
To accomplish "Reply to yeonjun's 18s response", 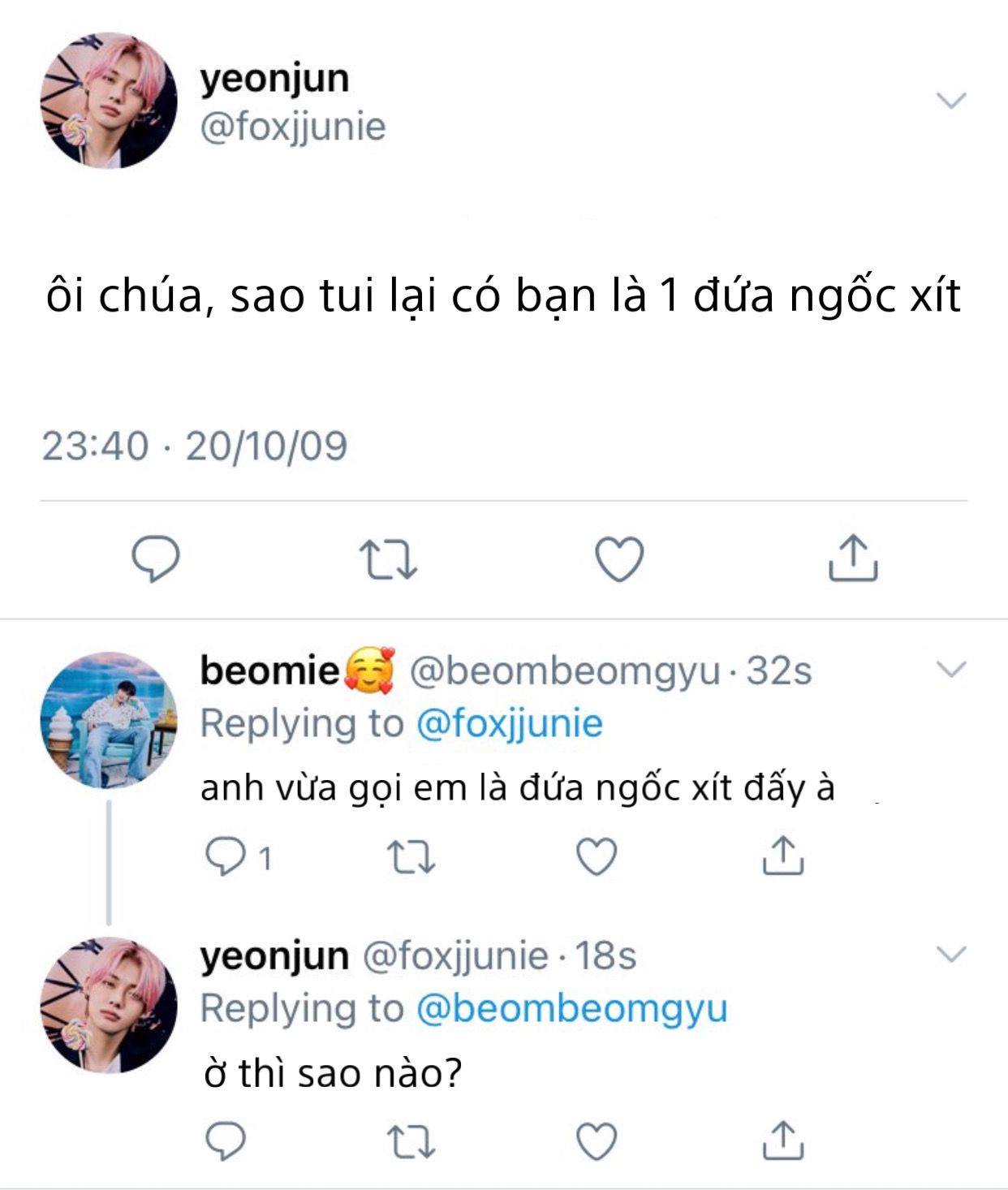I will [x=226, y=1140].
